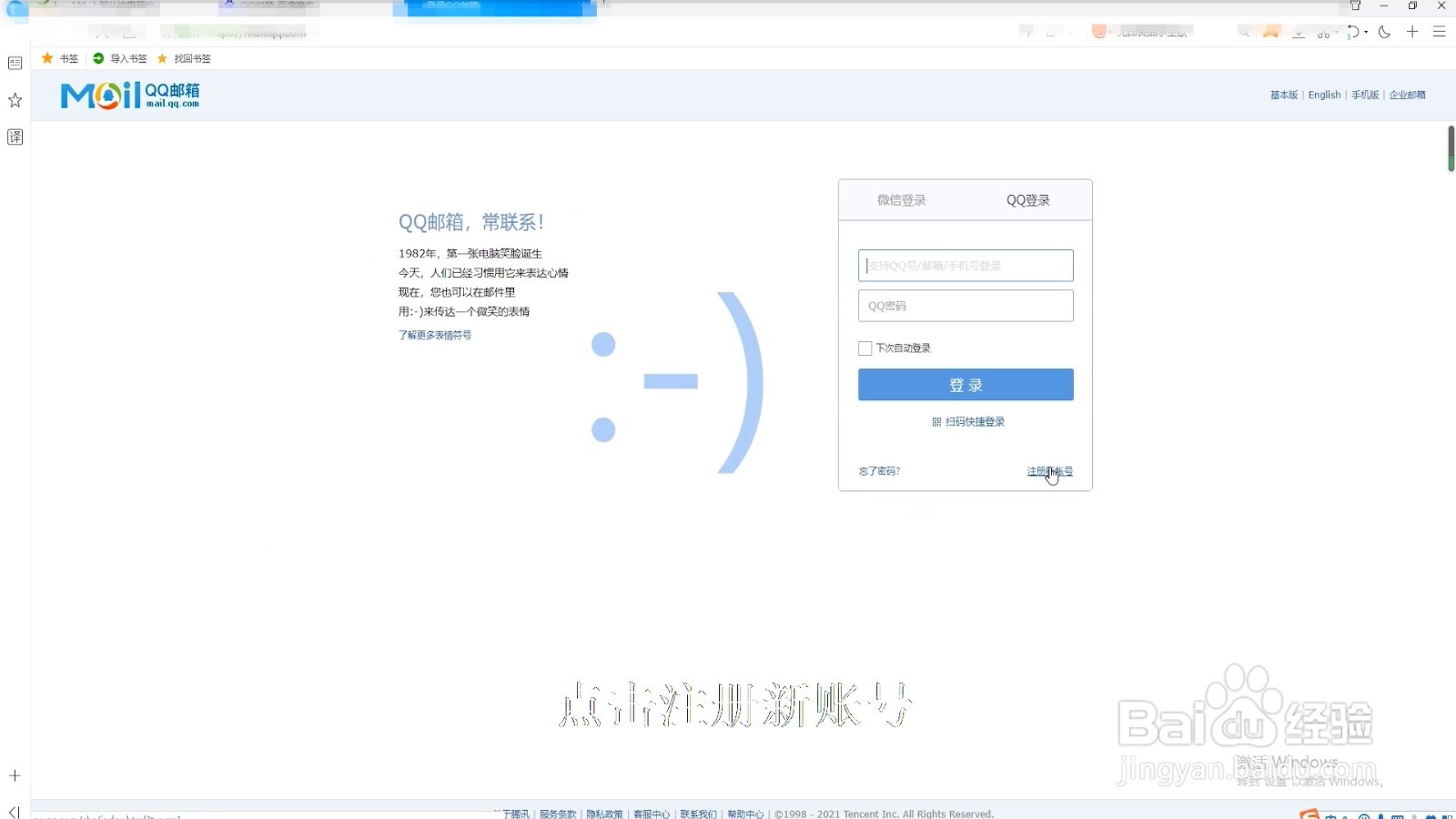Open 企业邮箱 enterprise mail link
Viewport: 1456px width, 819px height.
[x=1407, y=96]
